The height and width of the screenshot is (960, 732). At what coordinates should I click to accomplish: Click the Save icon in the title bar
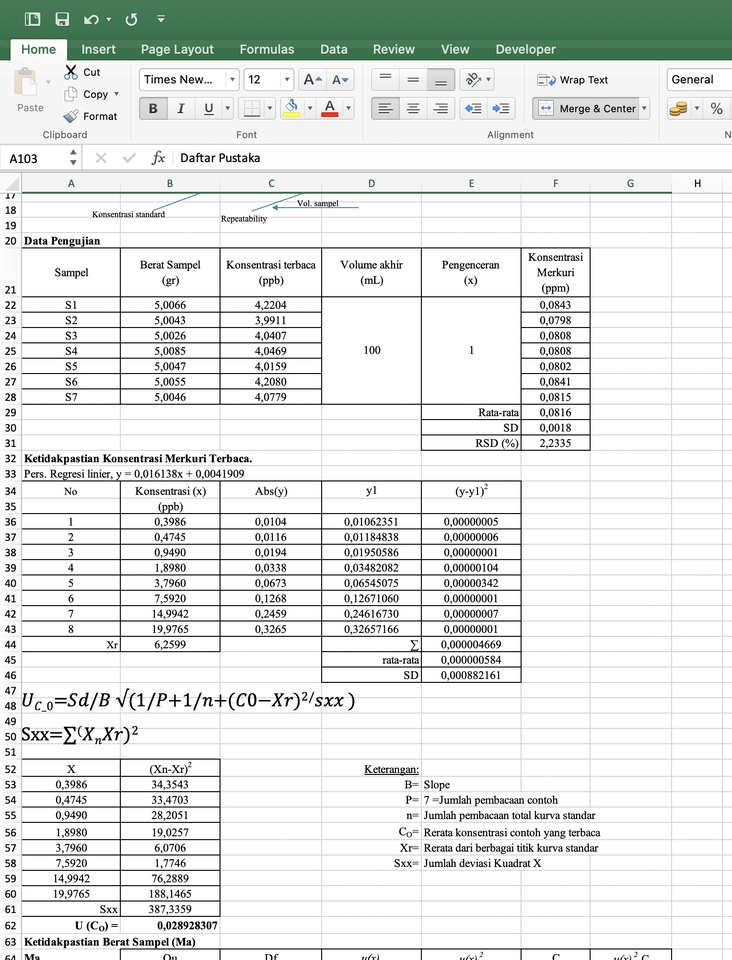click(62, 19)
